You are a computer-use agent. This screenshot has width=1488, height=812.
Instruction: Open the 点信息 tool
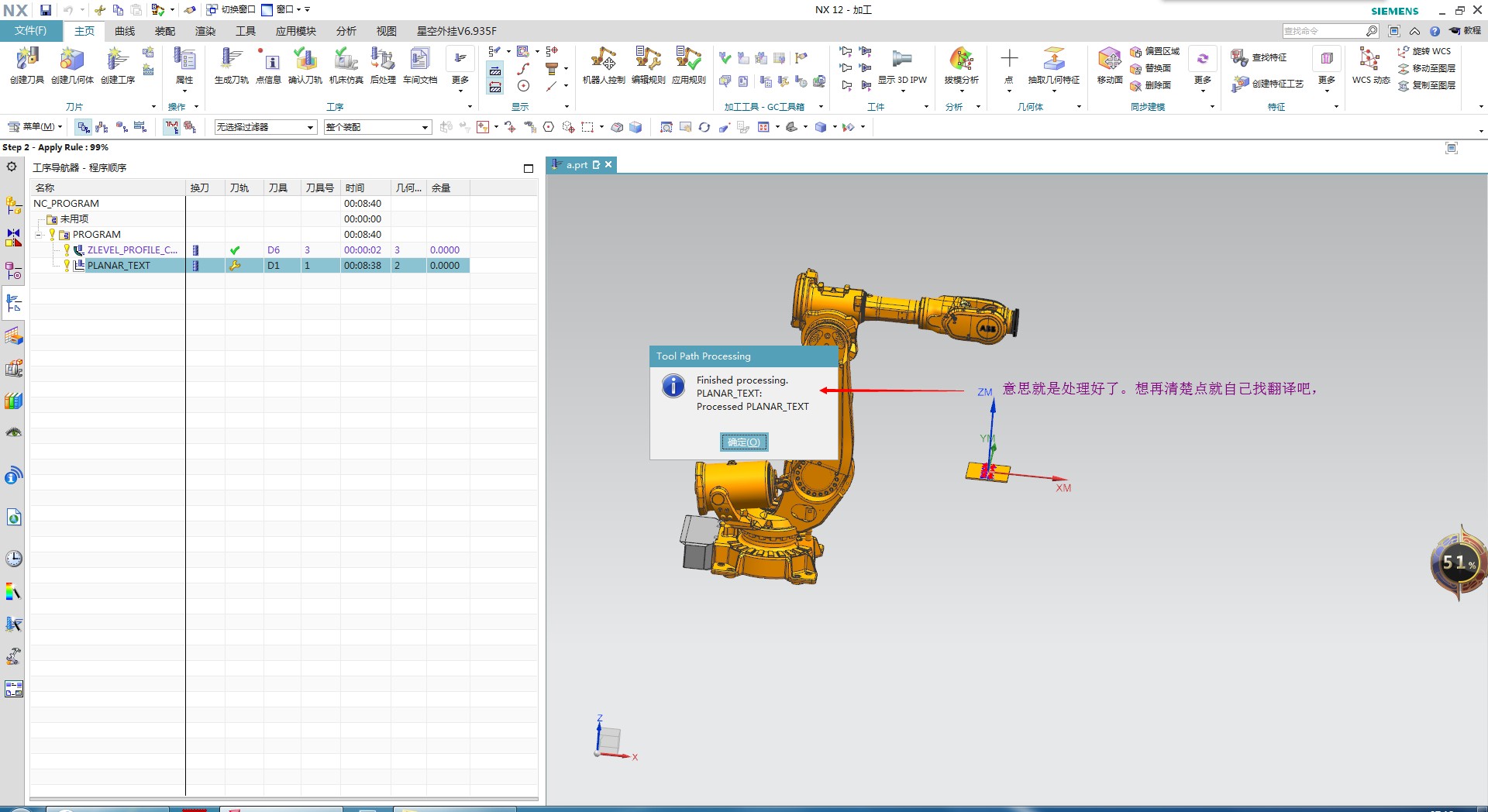point(268,65)
